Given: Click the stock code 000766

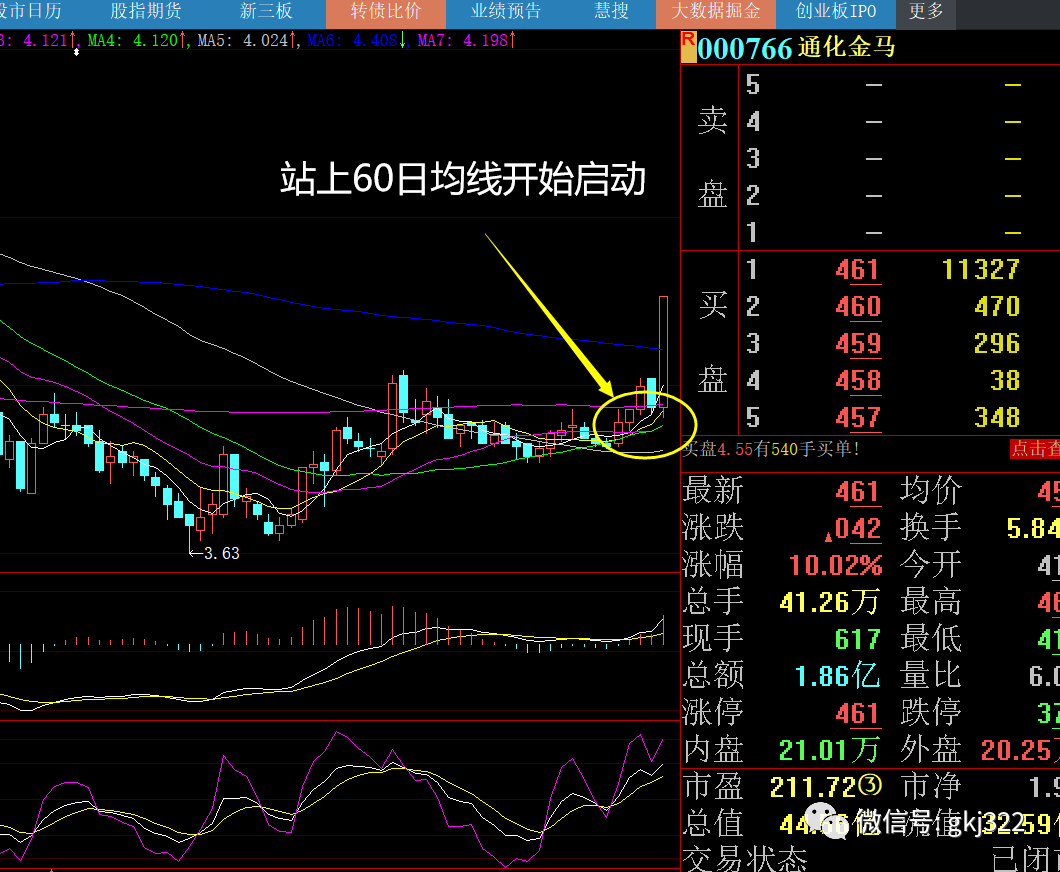Looking at the screenshot, I should point(744,48).
